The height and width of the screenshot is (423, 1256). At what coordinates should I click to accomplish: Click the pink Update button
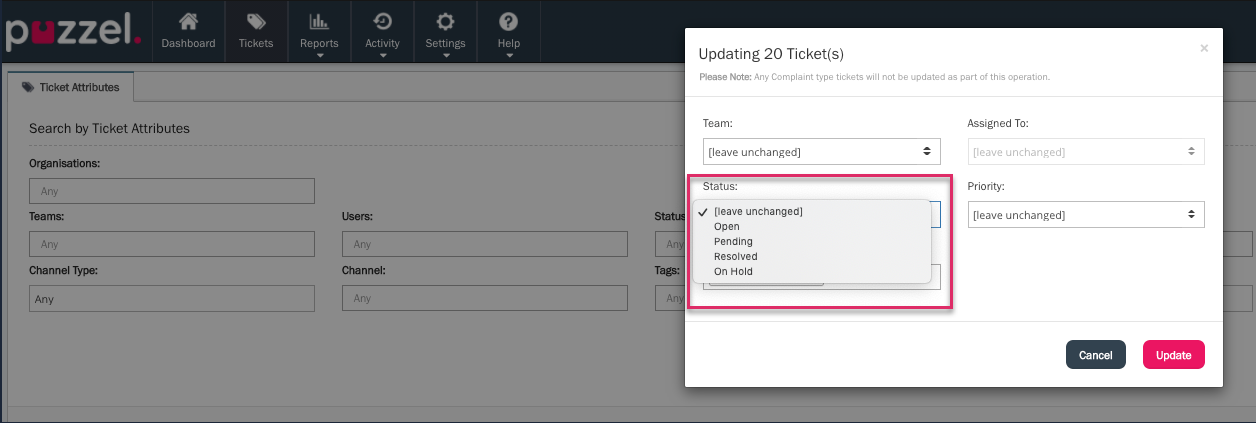pyautogui.click(x=1173, y=355)
